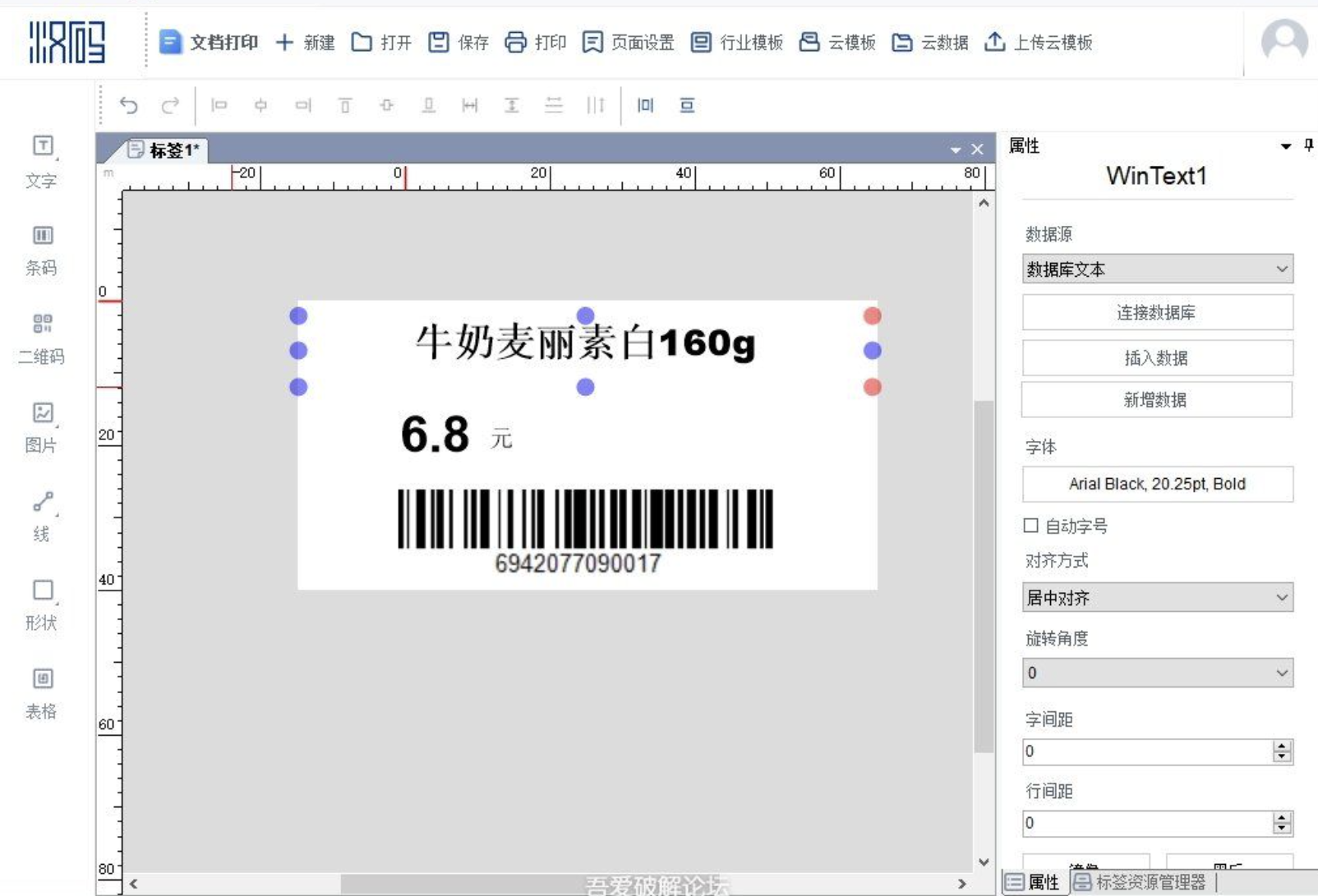Open the 页面设置 page setup menu
Image resolution: width=1318 pixels, height=896 pixels.
tap(629, 42)
